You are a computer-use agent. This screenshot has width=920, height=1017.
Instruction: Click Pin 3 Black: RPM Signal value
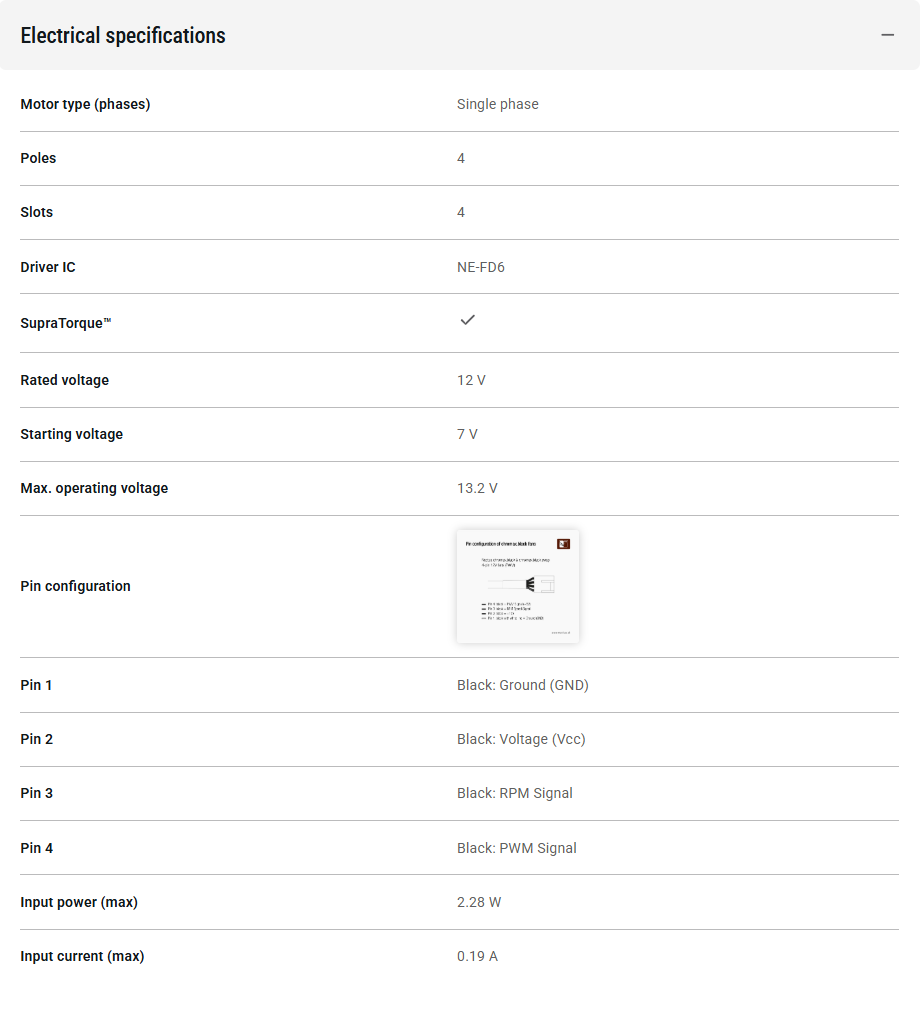coord(514,793)
